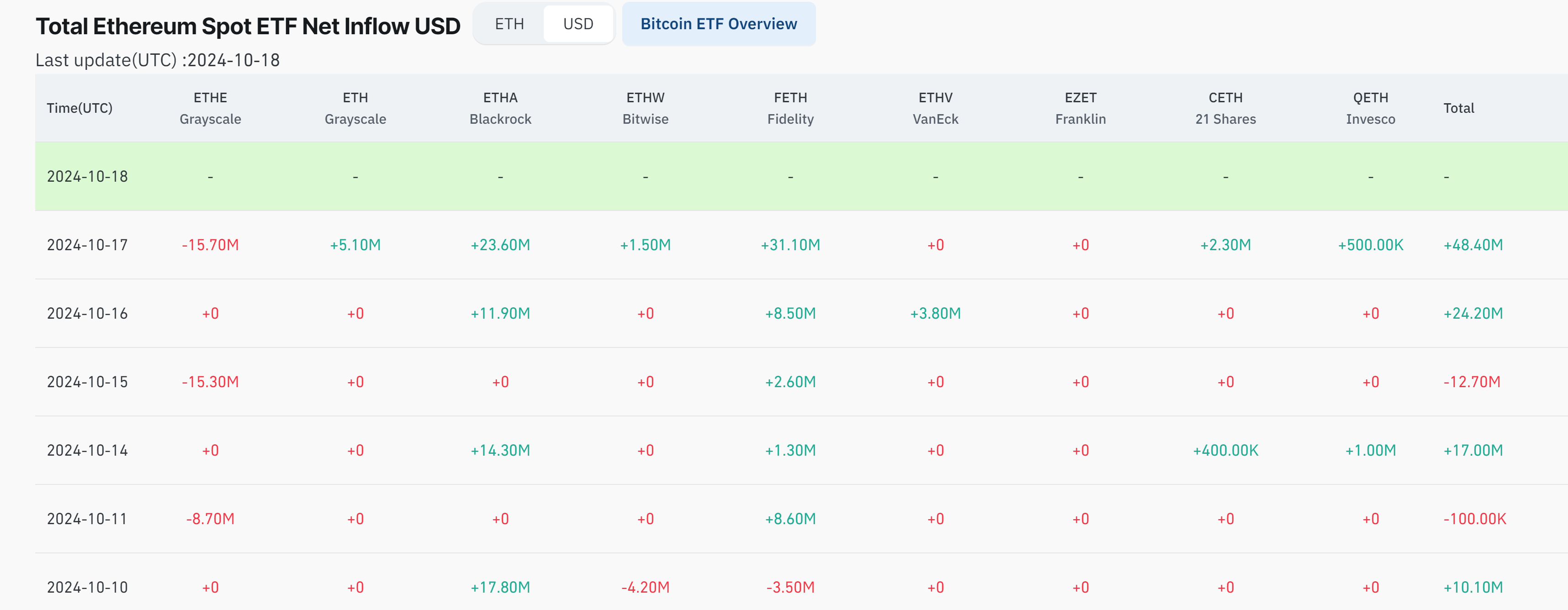This screenshot has width=1568, height=610.
Task: Switch the display unit to ETH
Action: click(509, 24)
